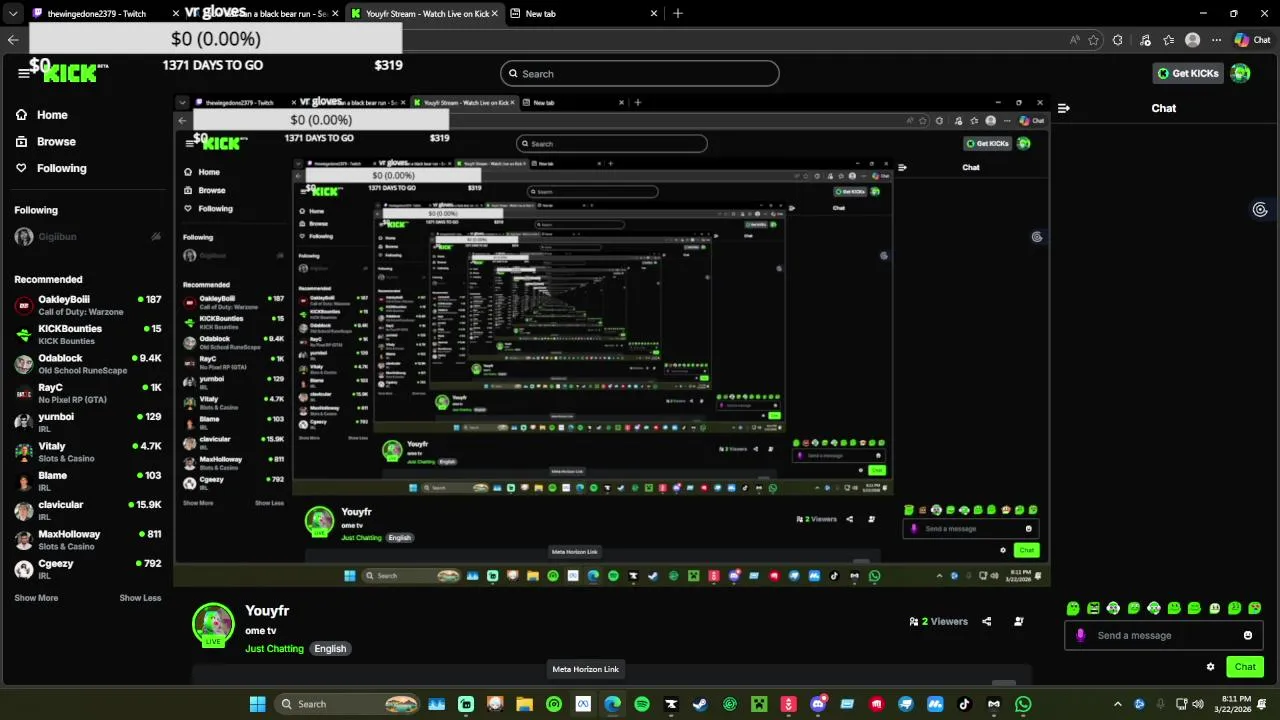The height and width of the screenshot is (720, 1280).
Task: Click the Get KICKs button
Action: (1188, 73)
